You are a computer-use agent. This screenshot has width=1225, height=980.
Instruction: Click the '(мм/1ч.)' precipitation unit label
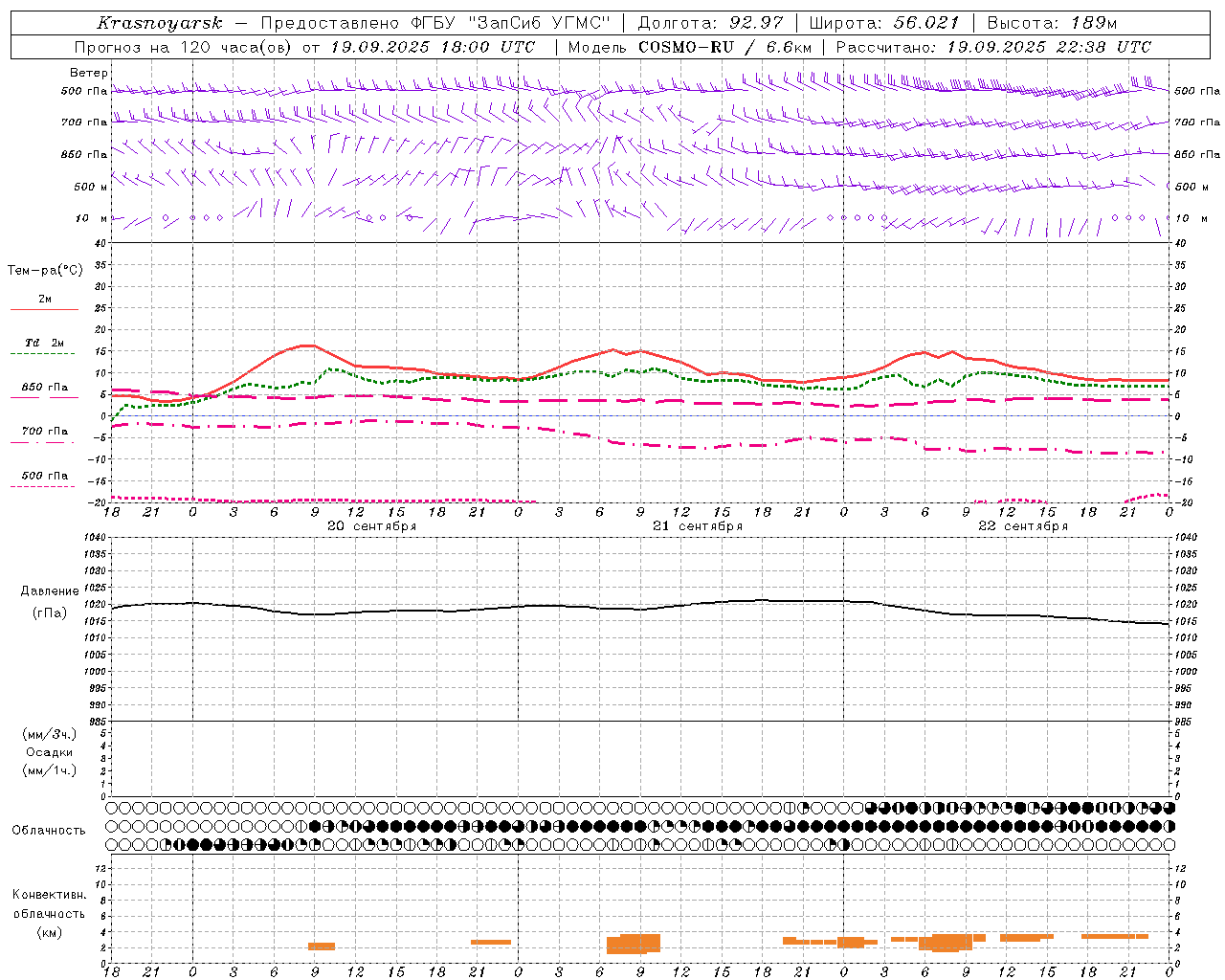50,770
